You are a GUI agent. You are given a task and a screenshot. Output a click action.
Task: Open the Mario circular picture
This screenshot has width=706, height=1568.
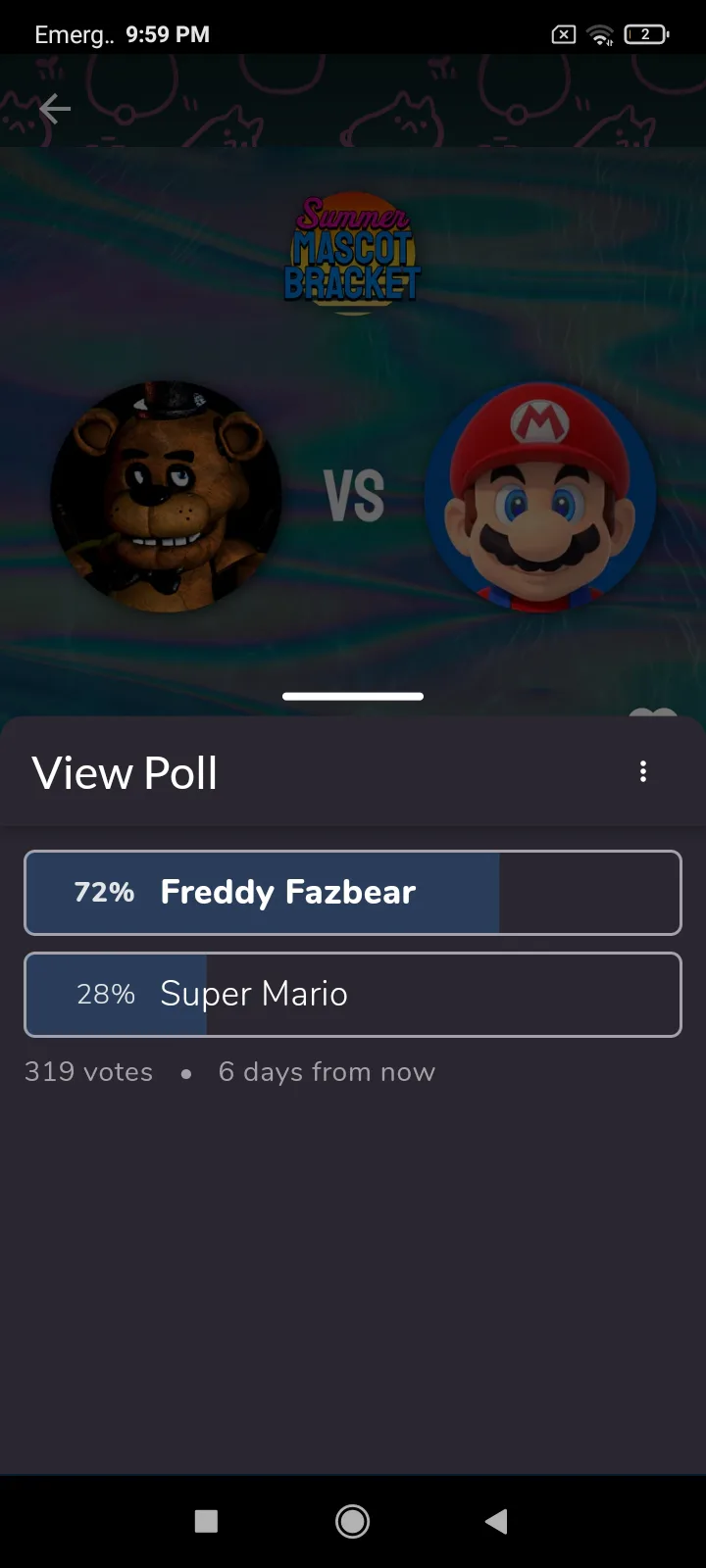[x=539, y=497]
